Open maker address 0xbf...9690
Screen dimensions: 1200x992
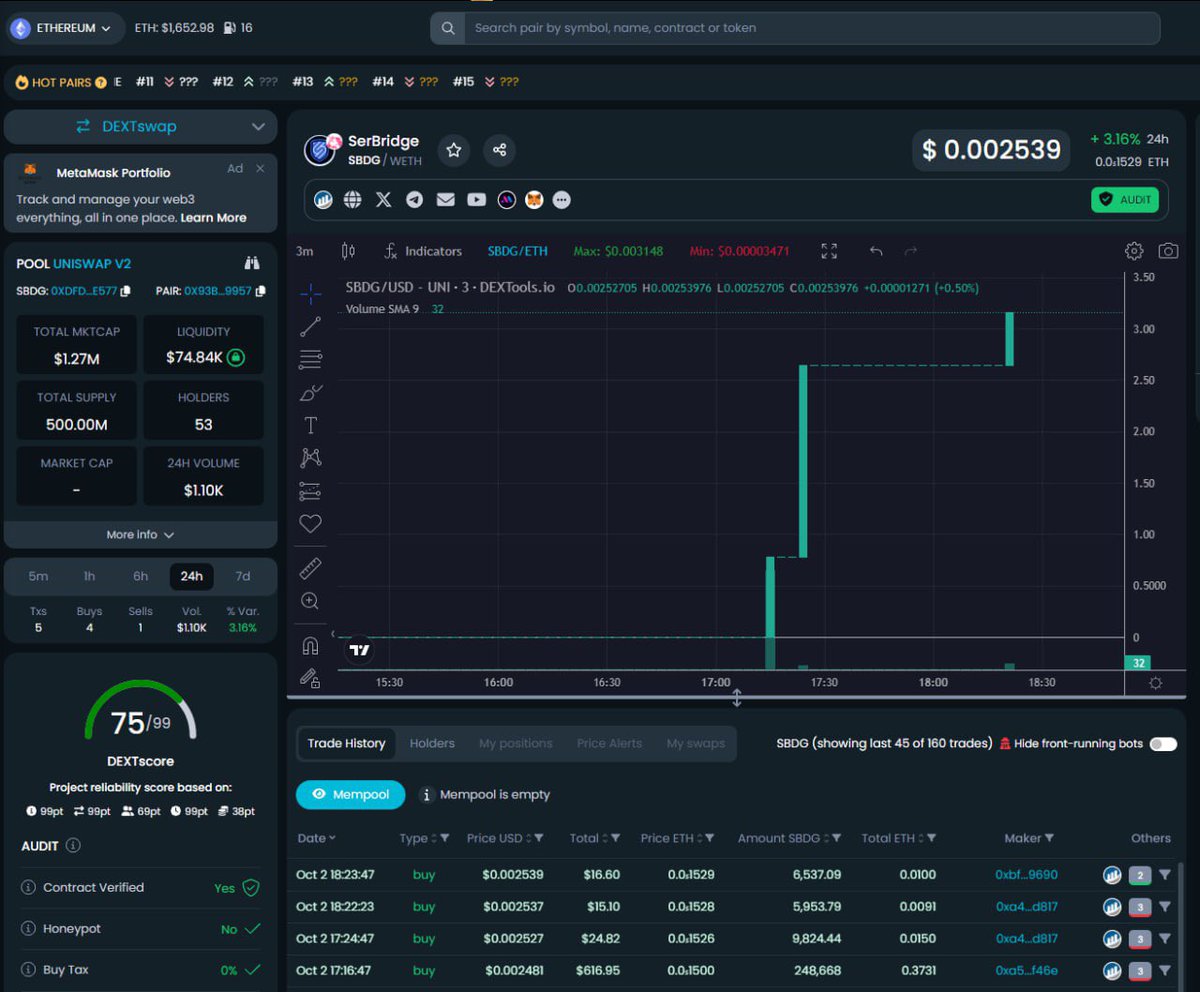coord(1026,875)
